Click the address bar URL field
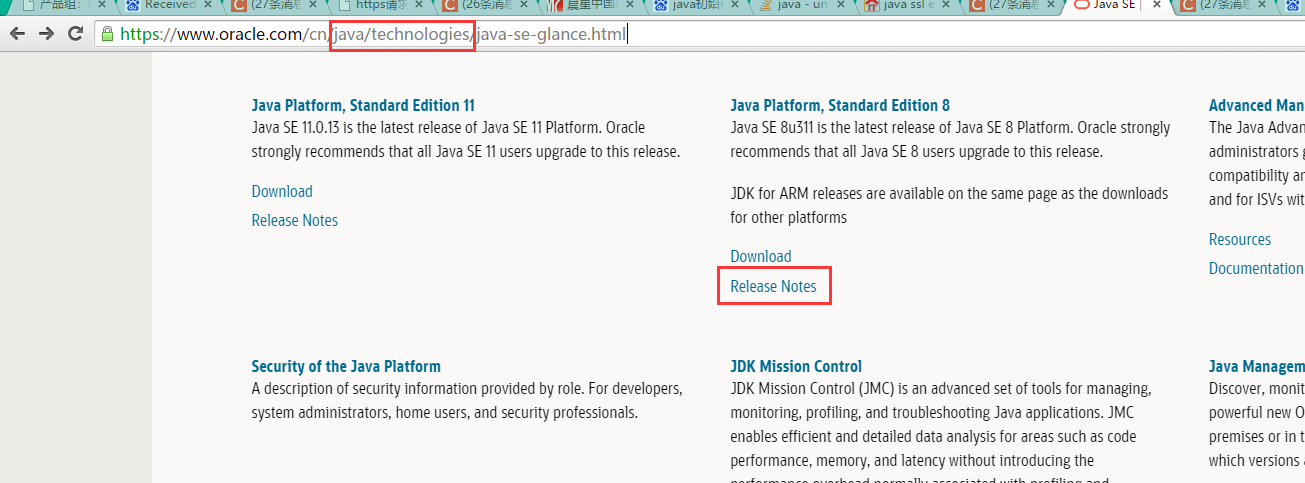The width and height of the screenshot is (1305, 483). point(700,34)
